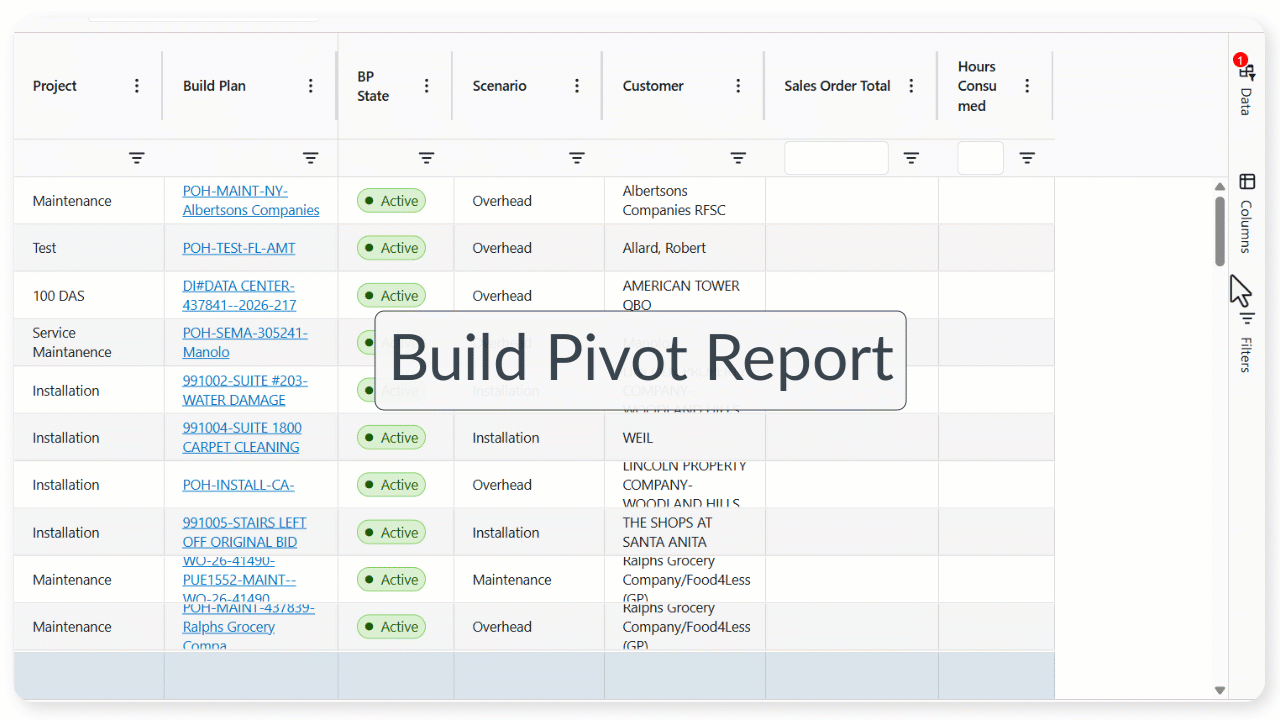
Task: Open the filter icon under Project
Action: [137, 158]
